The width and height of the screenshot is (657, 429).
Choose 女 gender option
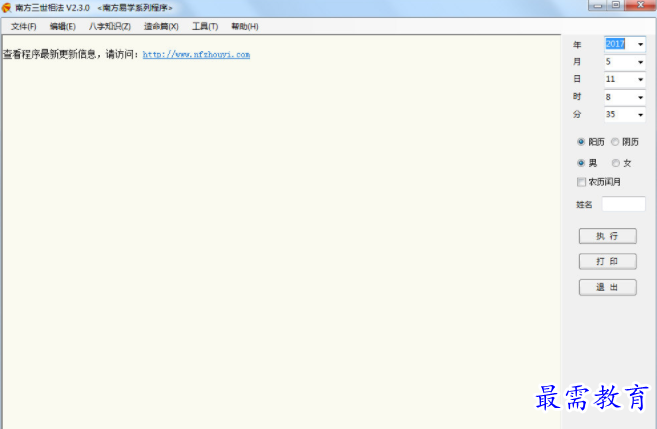(x=615, y=163)
